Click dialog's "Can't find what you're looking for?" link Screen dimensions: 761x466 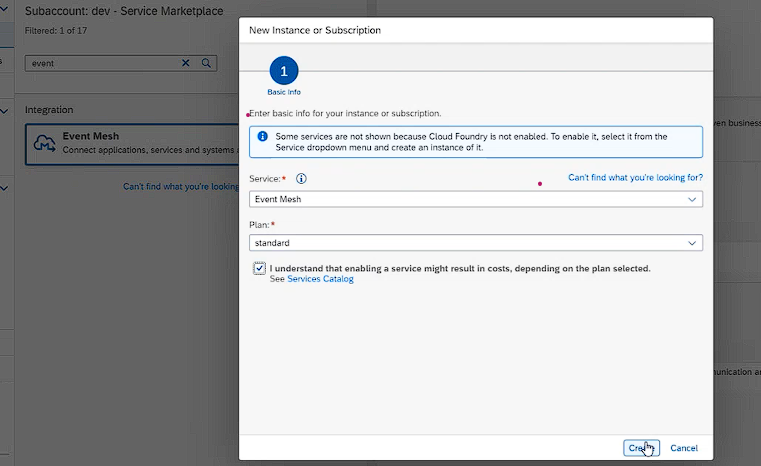click(x=635, y=177)
